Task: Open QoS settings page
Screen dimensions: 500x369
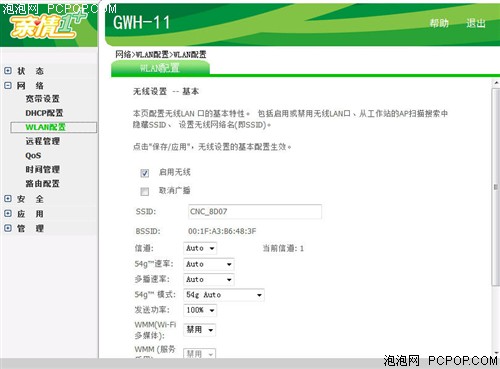Action: pos(33,156)
